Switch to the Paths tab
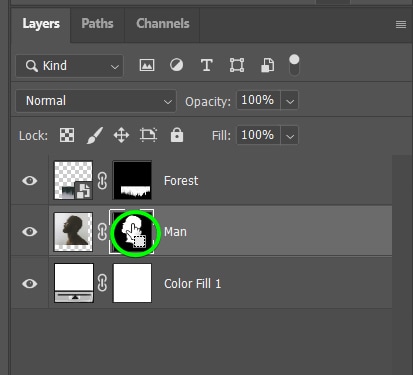The image size is (413, 375). (x=97, y=24)
